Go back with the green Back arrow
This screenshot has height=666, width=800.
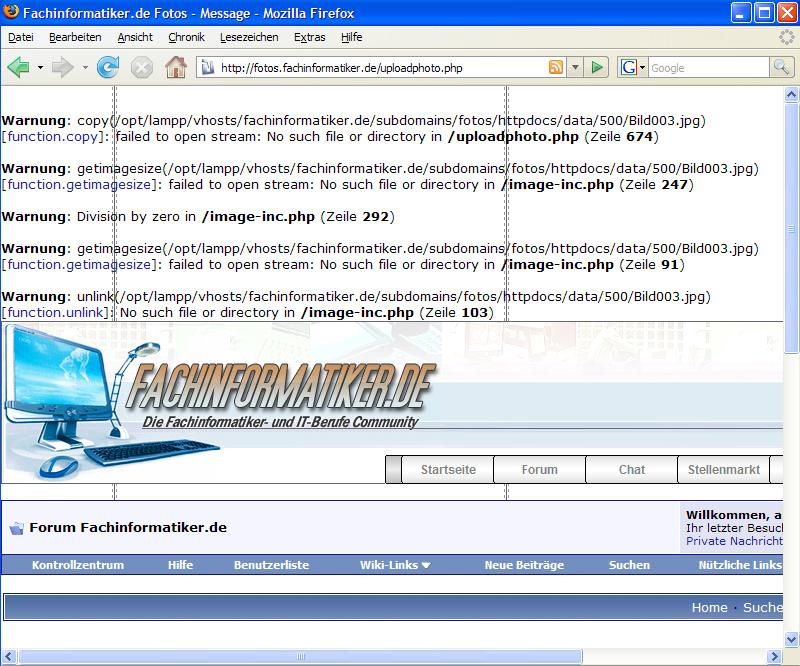[18, 67]
